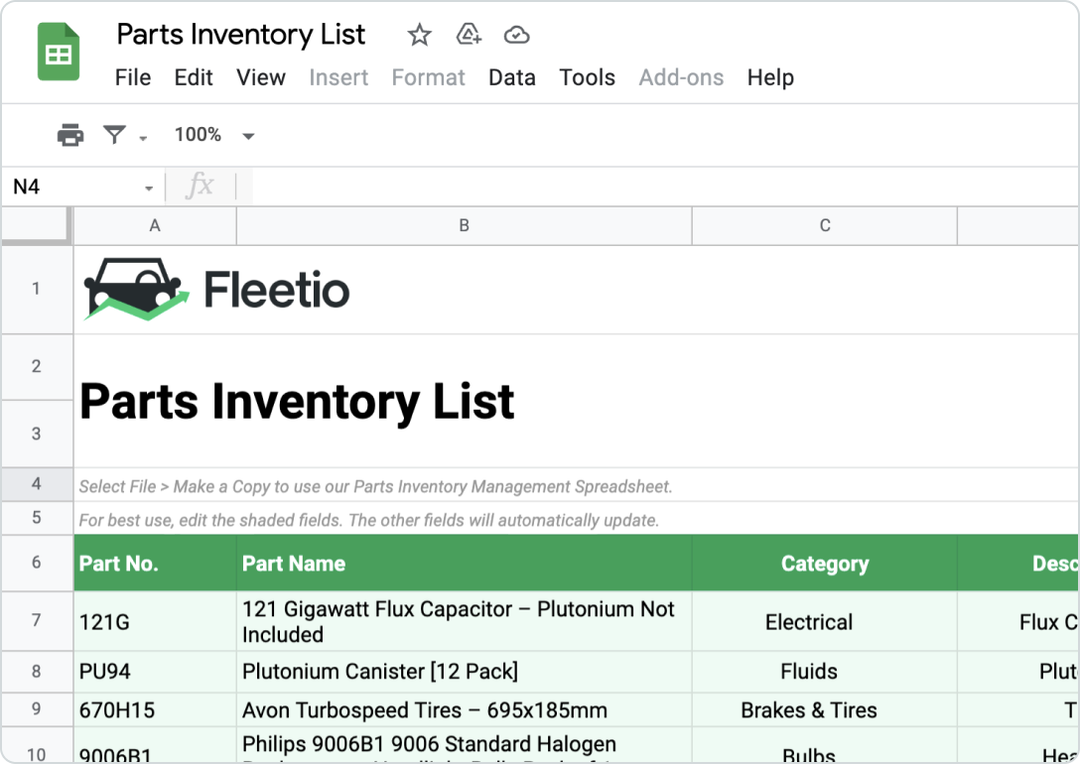Select row 1 header

(37, 289)
